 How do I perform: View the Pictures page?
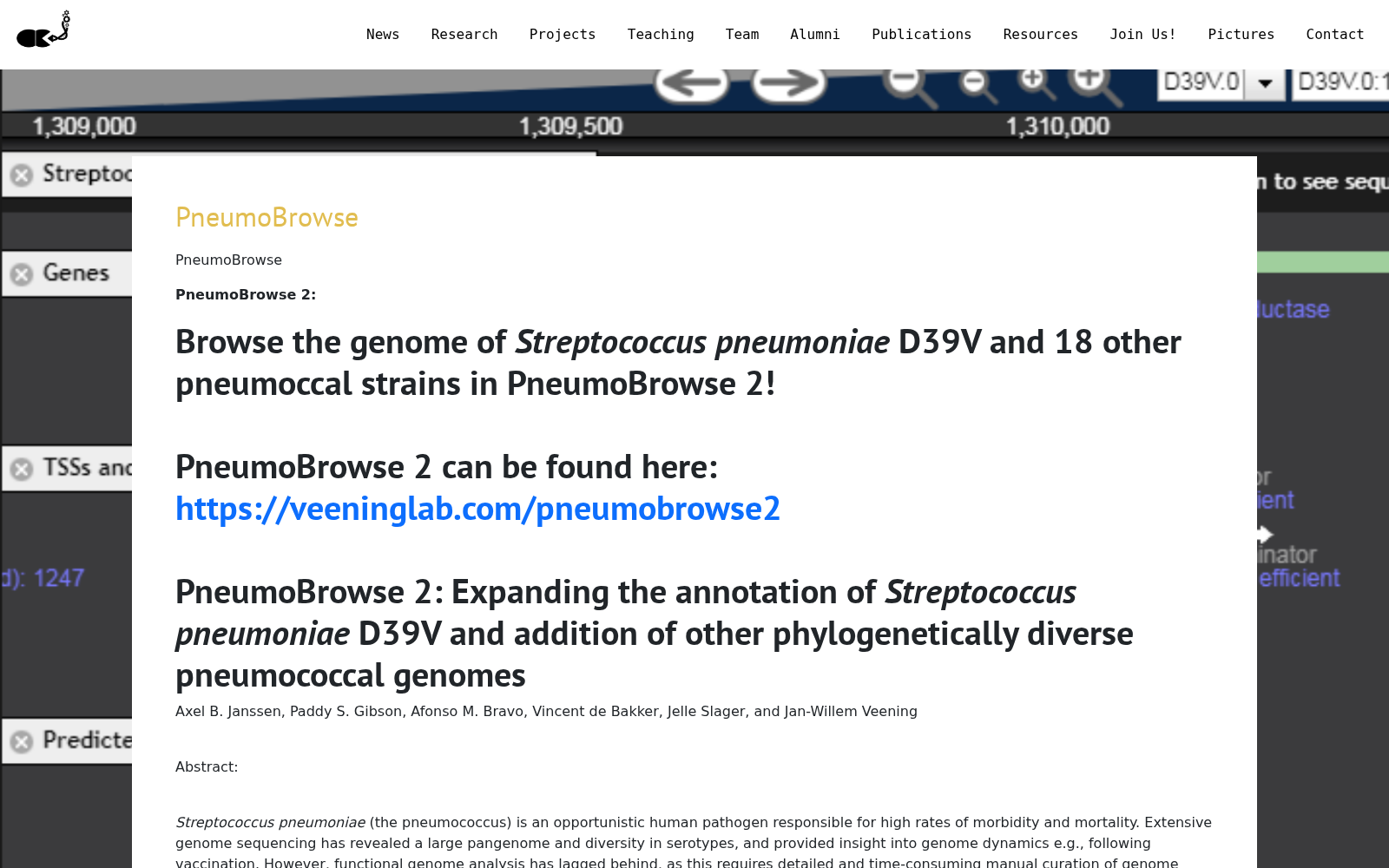(1241, 35)
